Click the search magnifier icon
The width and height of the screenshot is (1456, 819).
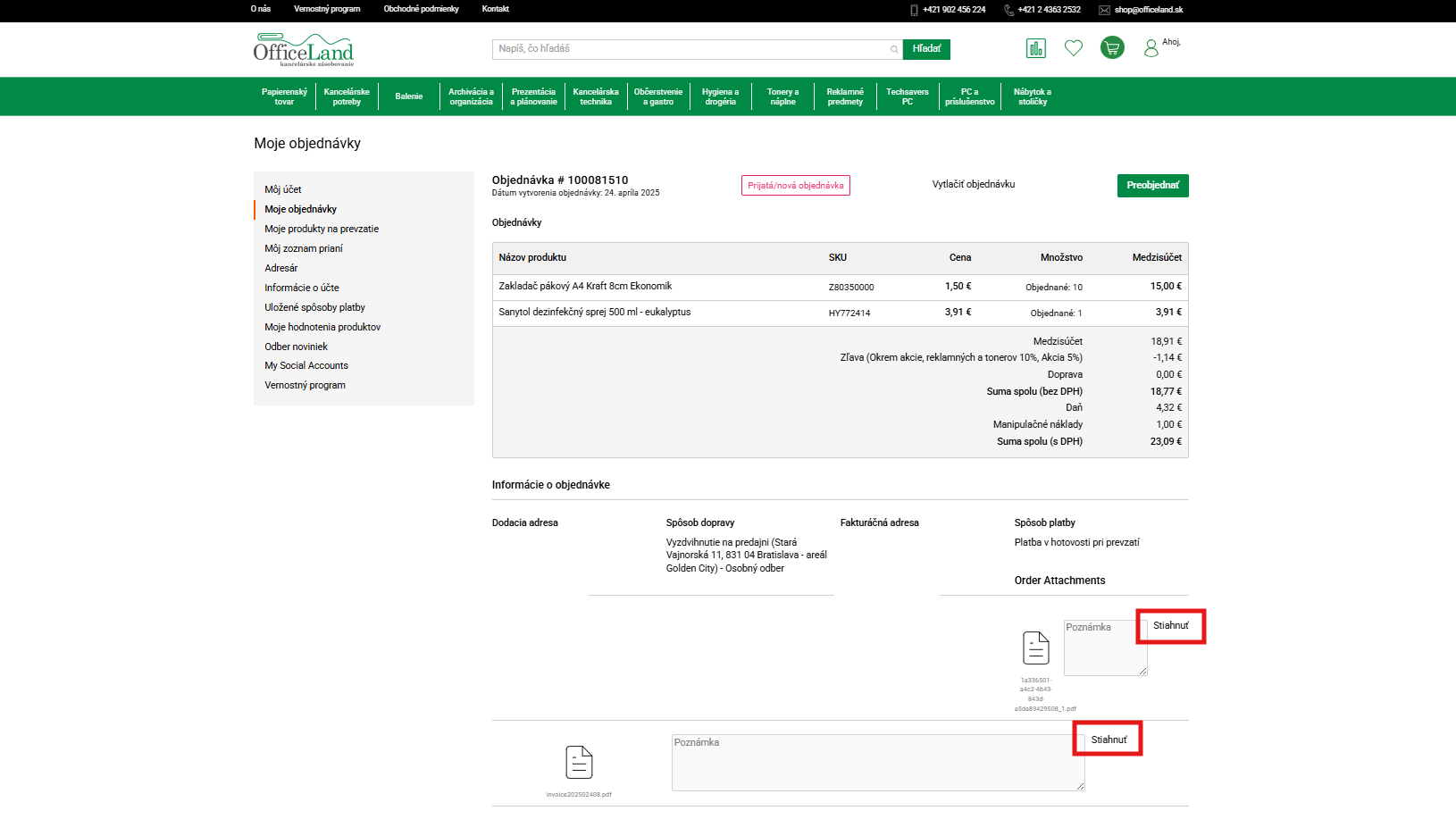coord(893,49)
